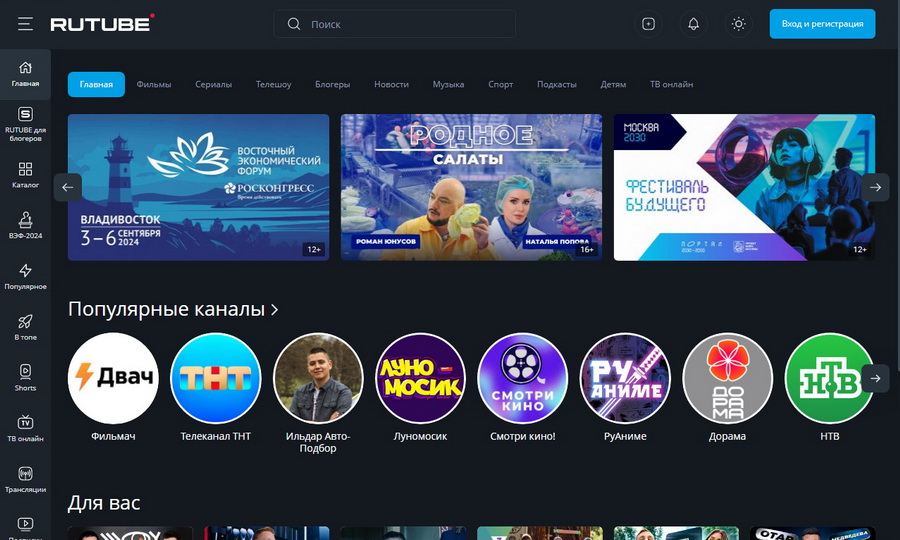Click Вход и регистрация button

[822, 24]
